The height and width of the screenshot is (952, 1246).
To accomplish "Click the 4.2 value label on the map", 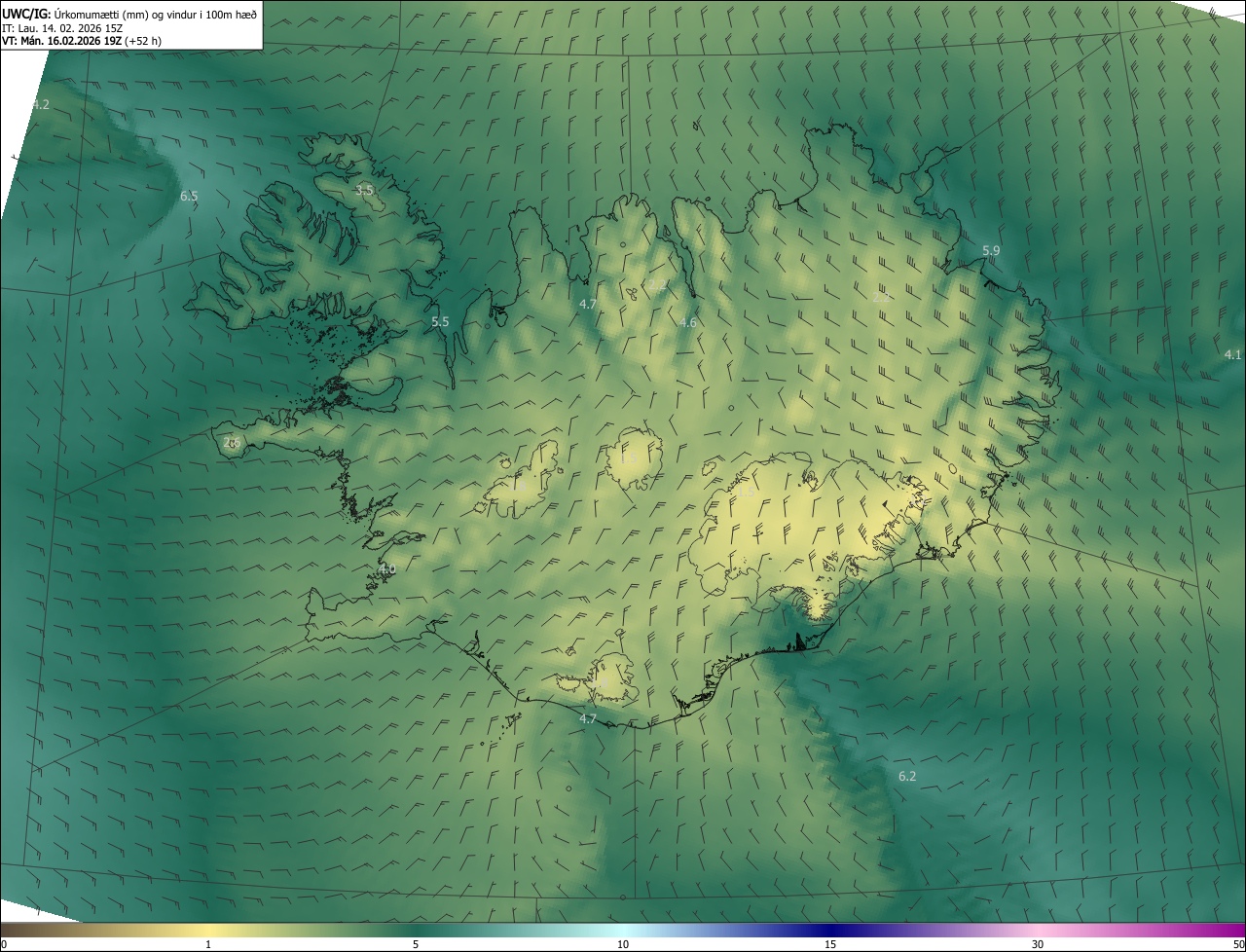I will pyautogui.click(x=40, y=104).
